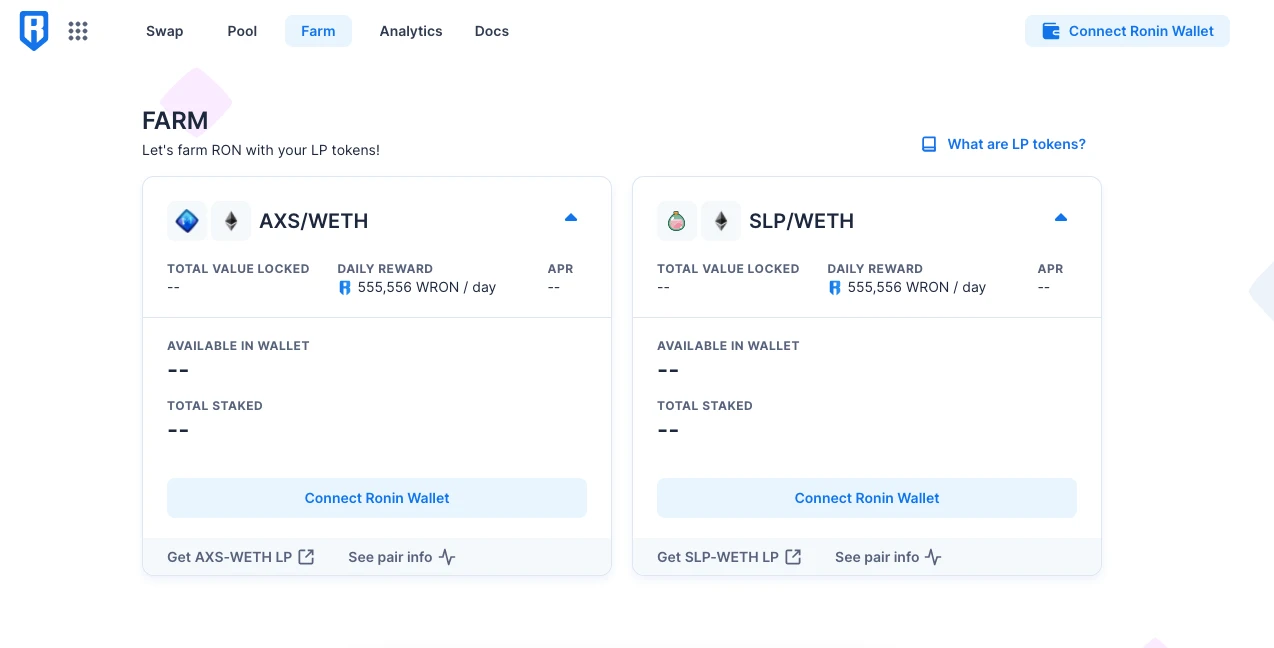
Task: Click Connect Ronin Wallet in the header
Action: [x=1127, y=31]
